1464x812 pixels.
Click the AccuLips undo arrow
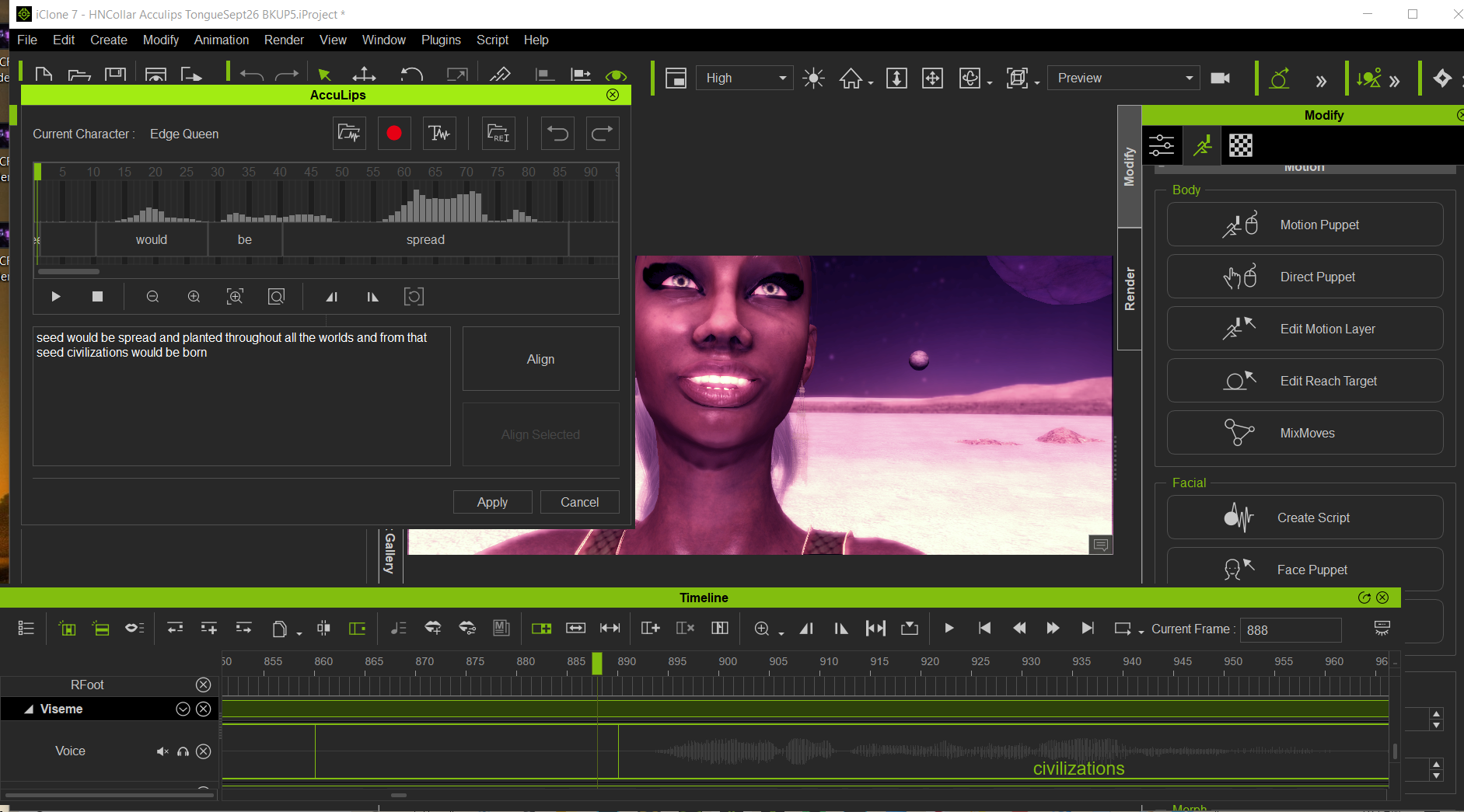(x=557, y=134)
